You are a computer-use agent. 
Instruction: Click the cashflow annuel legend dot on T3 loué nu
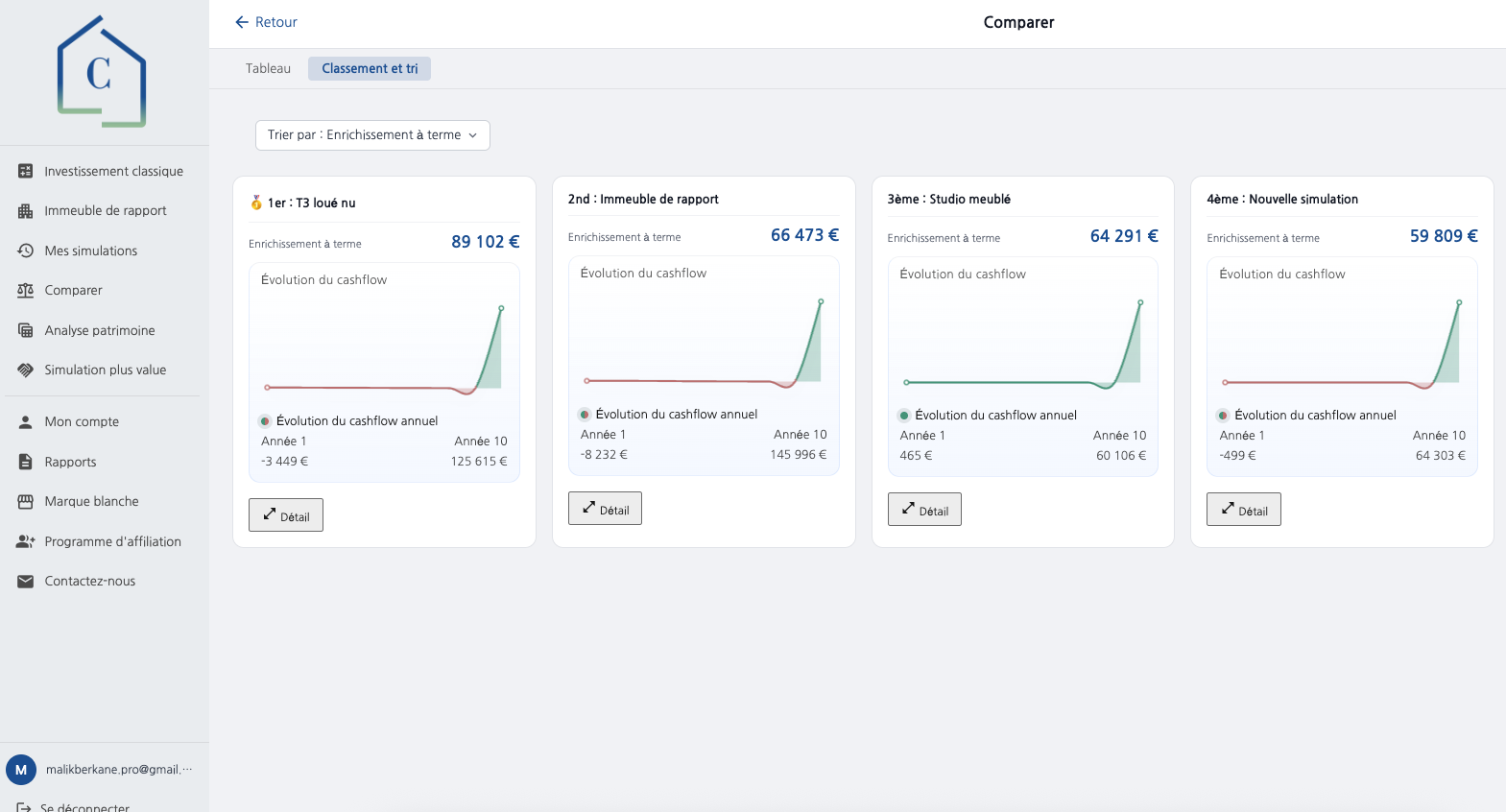(x=265, y=421)
